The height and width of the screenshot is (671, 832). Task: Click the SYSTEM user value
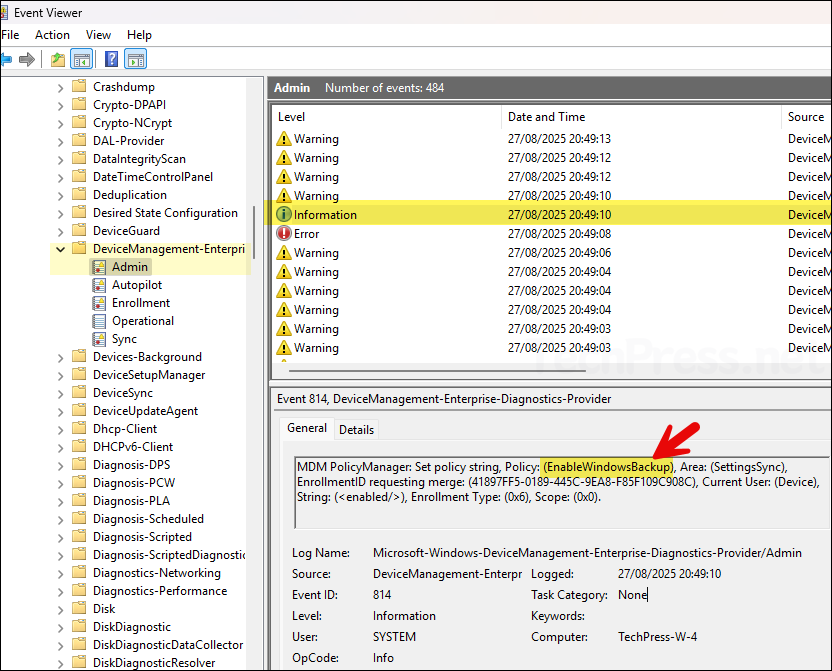394,637
